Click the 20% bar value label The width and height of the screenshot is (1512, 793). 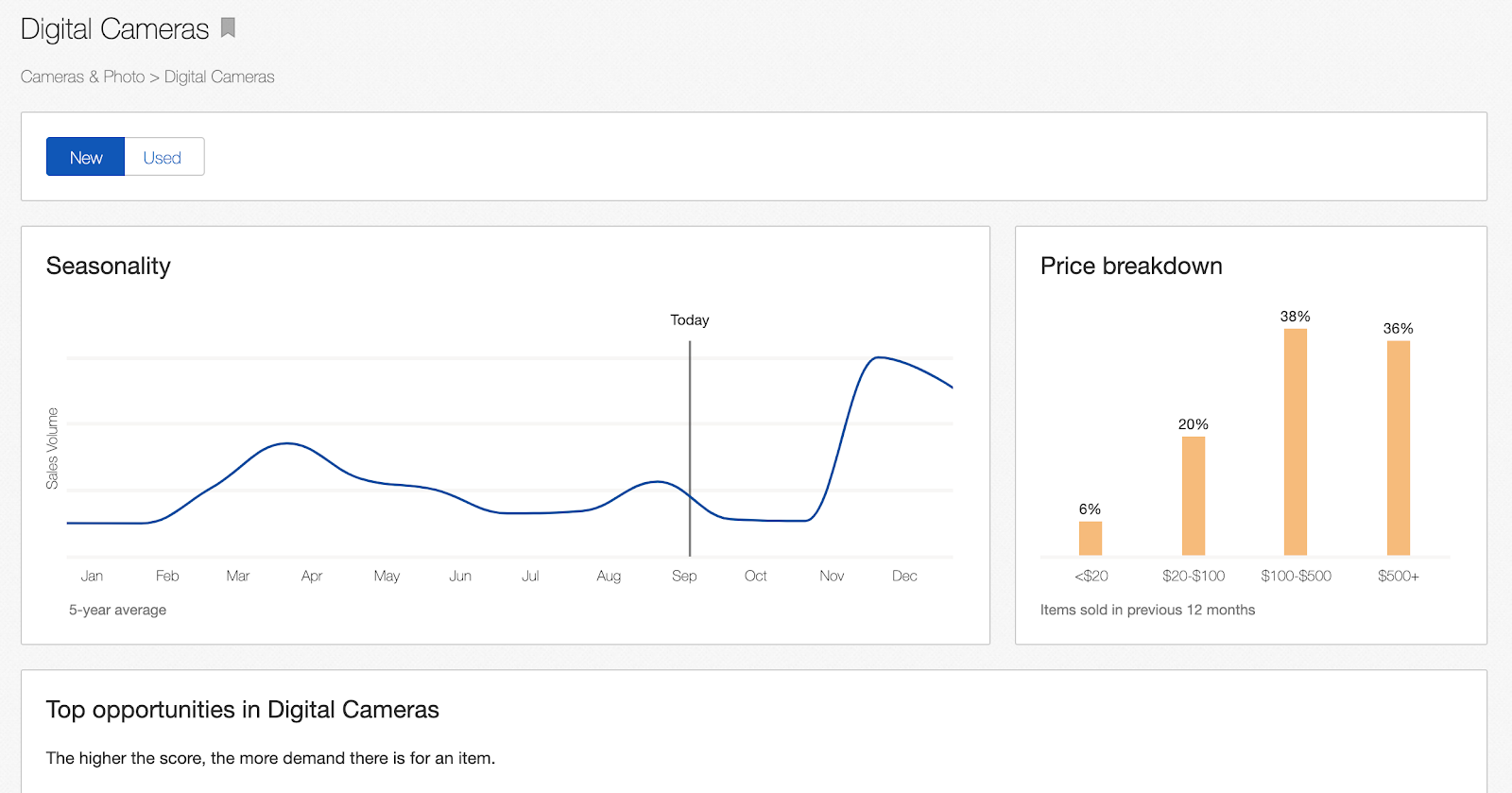coord(1194,424)
